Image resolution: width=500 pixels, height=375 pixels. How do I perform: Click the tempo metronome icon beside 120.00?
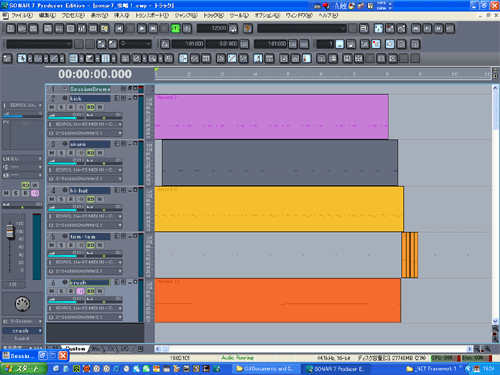tap(233, 29)
